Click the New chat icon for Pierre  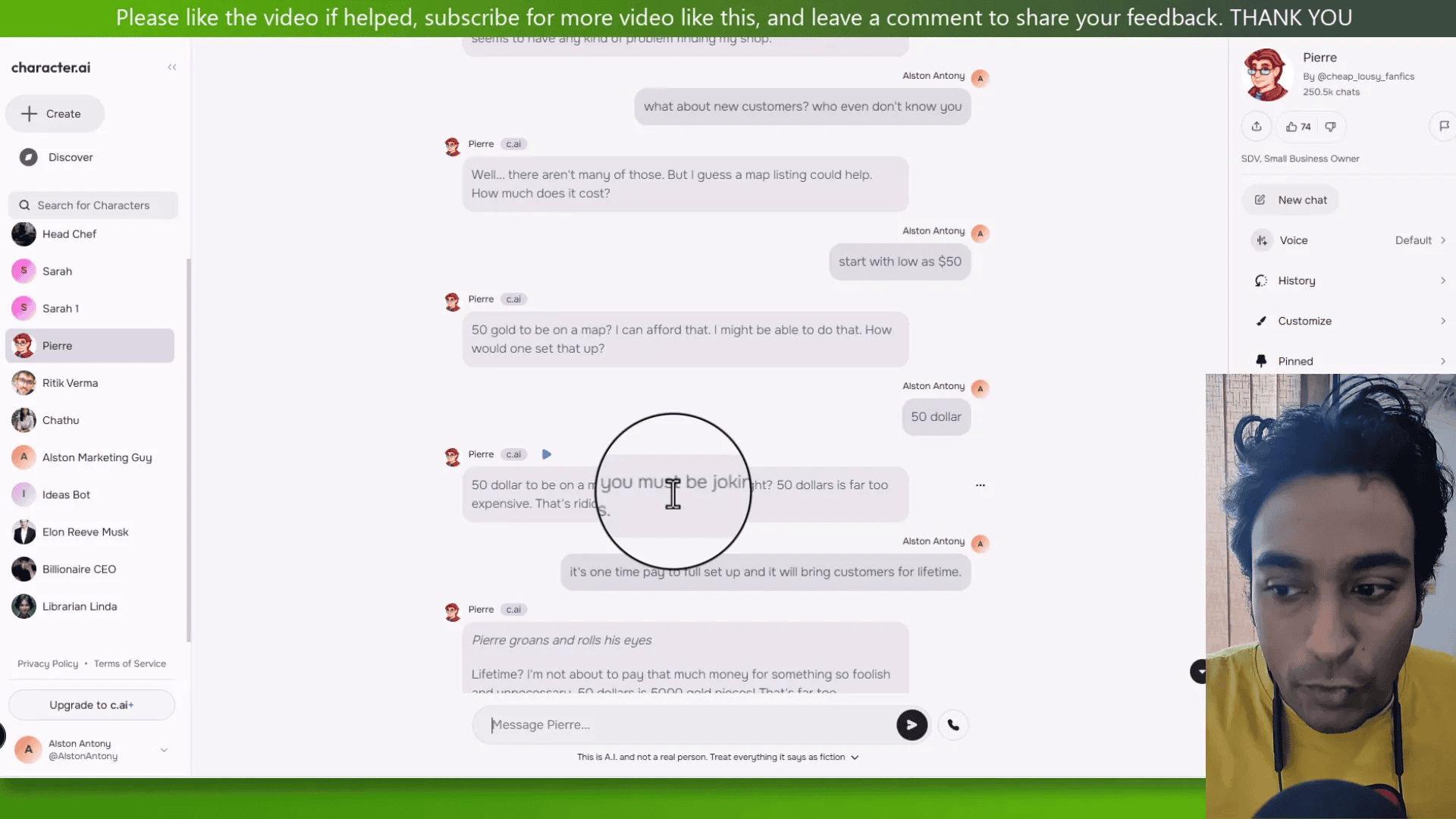tap(1261, 199)
